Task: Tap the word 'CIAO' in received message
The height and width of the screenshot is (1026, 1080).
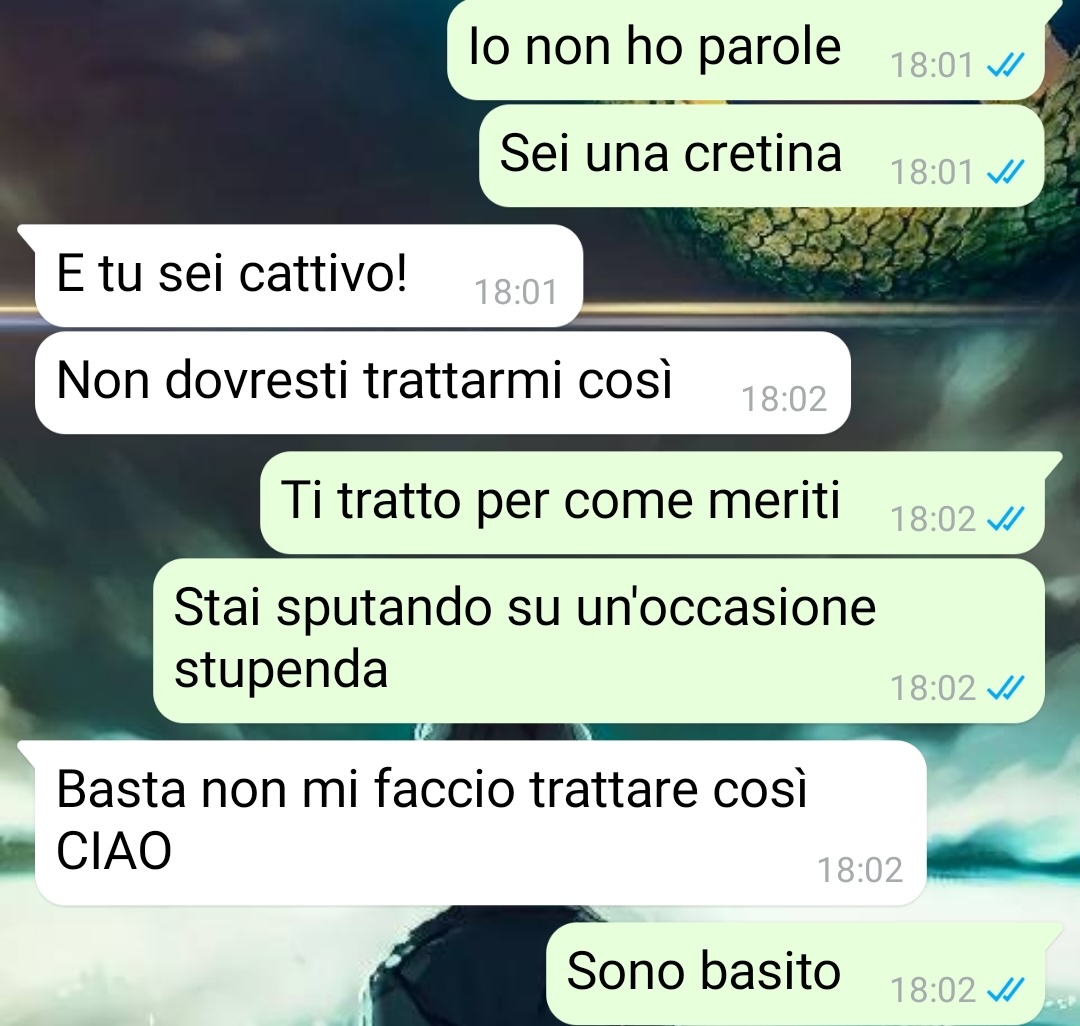Action: point(114,852)
